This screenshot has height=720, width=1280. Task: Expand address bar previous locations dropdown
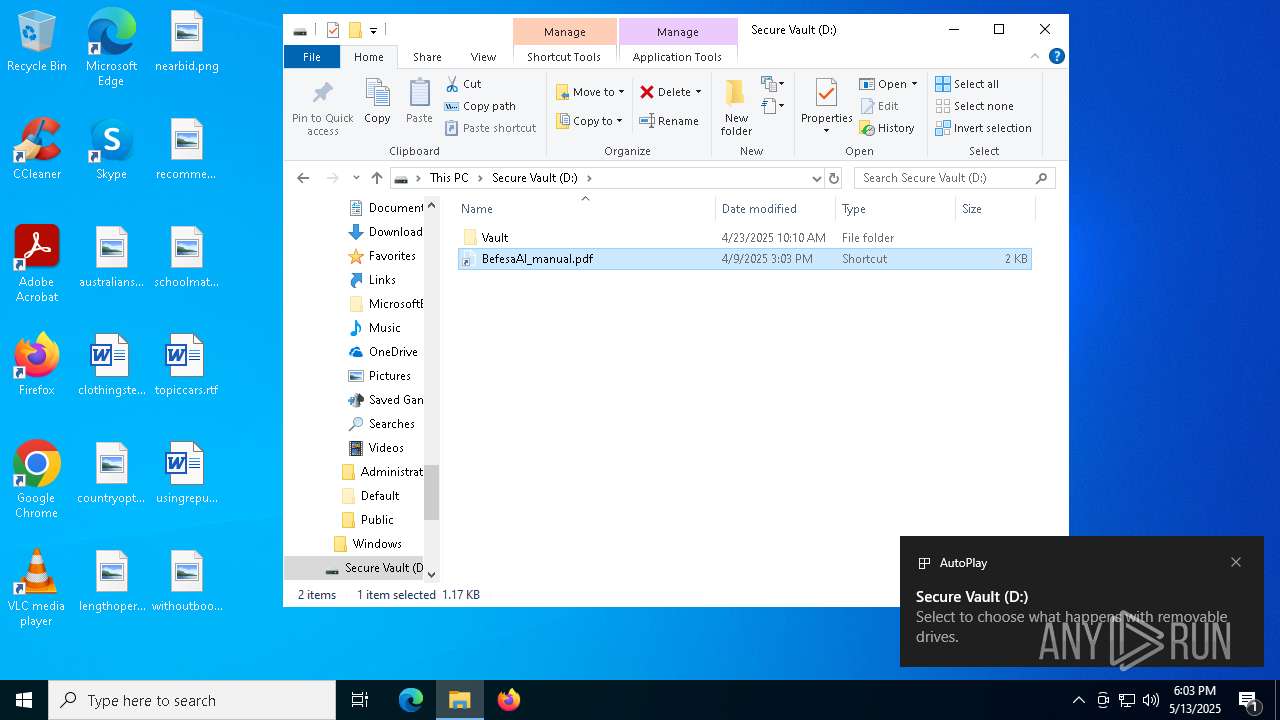click(x=816, y=178)
